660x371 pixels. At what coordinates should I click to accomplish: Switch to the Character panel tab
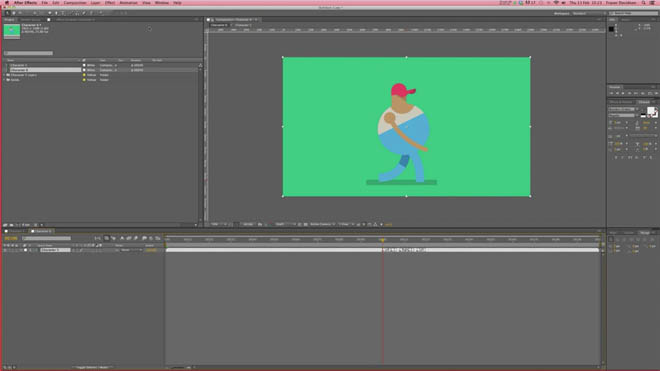pos(644,102)
